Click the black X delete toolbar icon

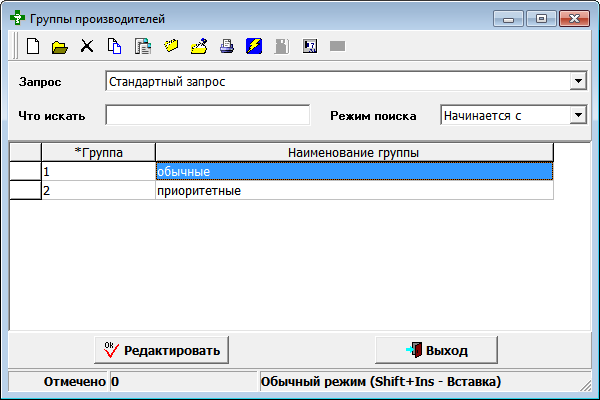tap(87, 46)
